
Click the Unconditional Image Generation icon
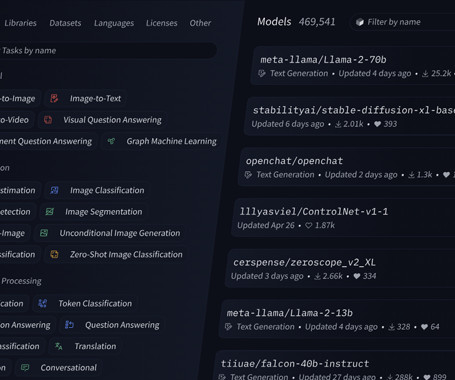44,233
